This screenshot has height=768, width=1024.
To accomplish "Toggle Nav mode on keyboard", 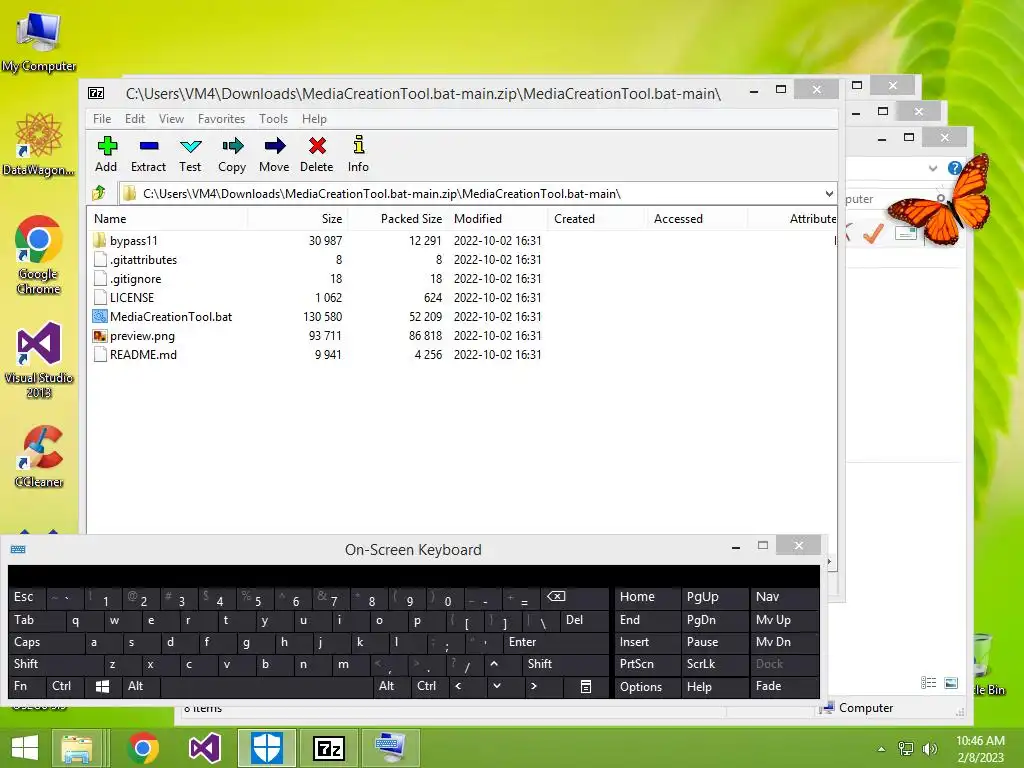I will click(x=784, y=597).
